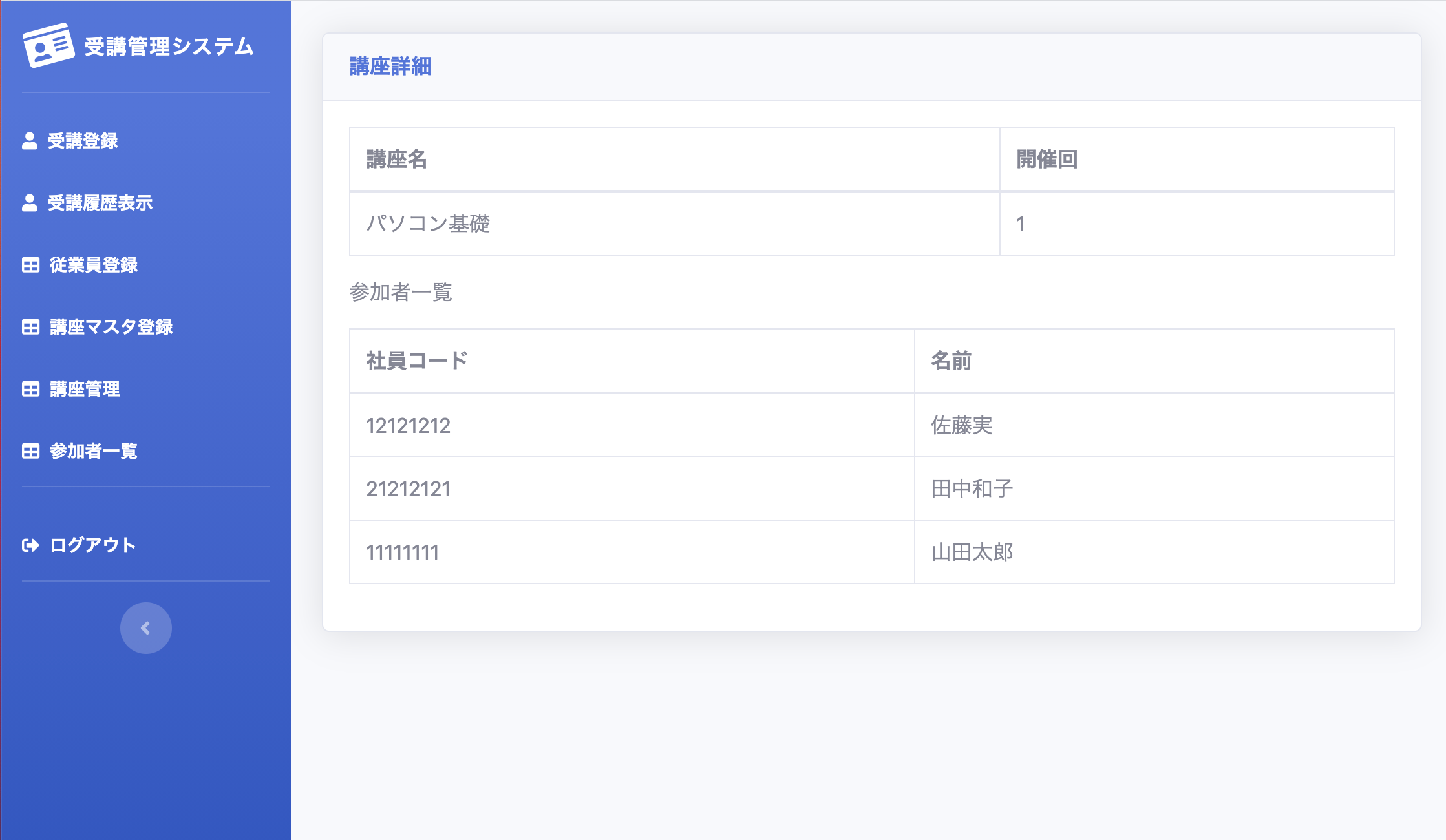
Task: Click the user icon beside 受講履歴表示
Action: pyautogui.click(x=30, y=203)
